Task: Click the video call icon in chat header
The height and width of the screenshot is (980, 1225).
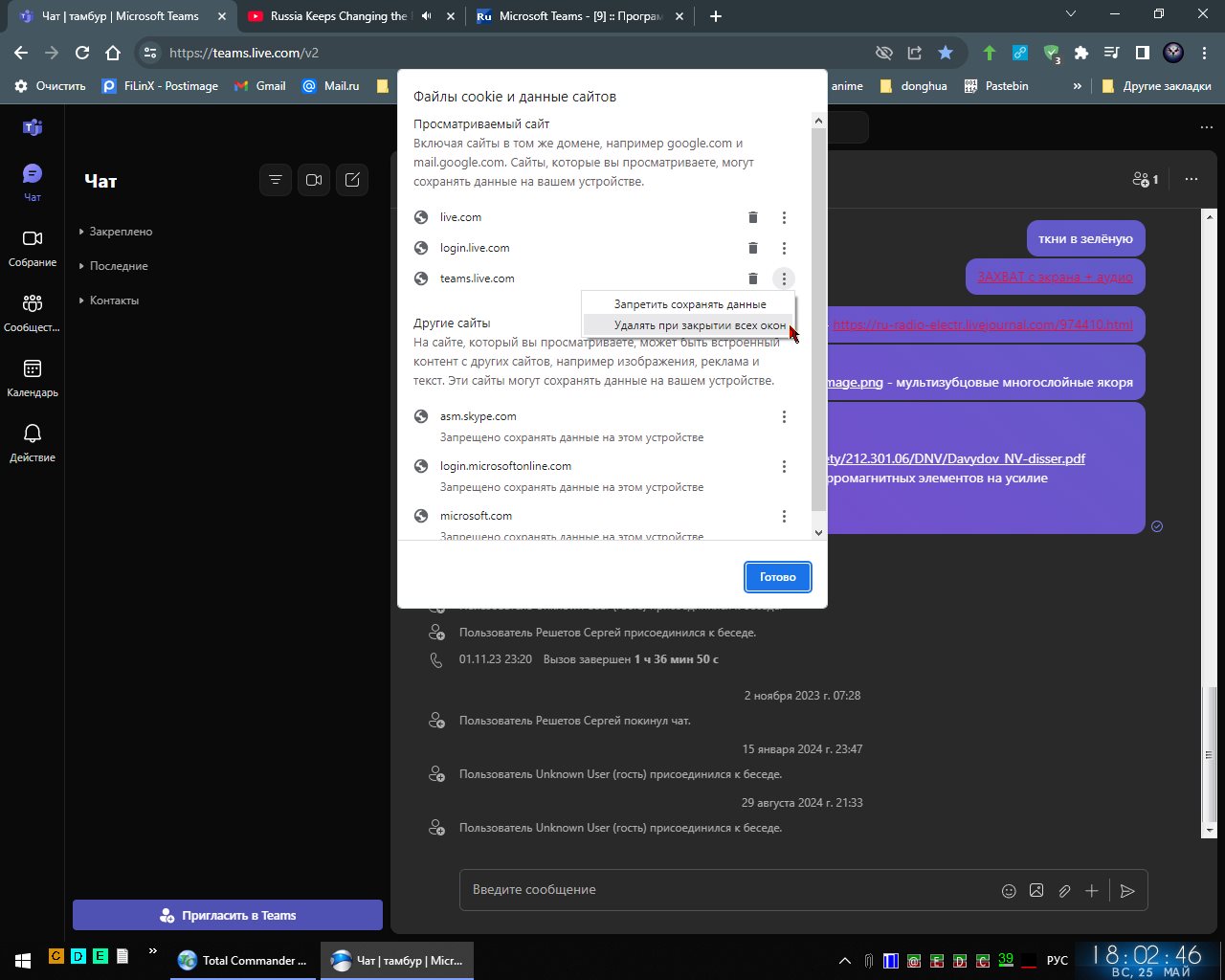Action: pos(314,180)
